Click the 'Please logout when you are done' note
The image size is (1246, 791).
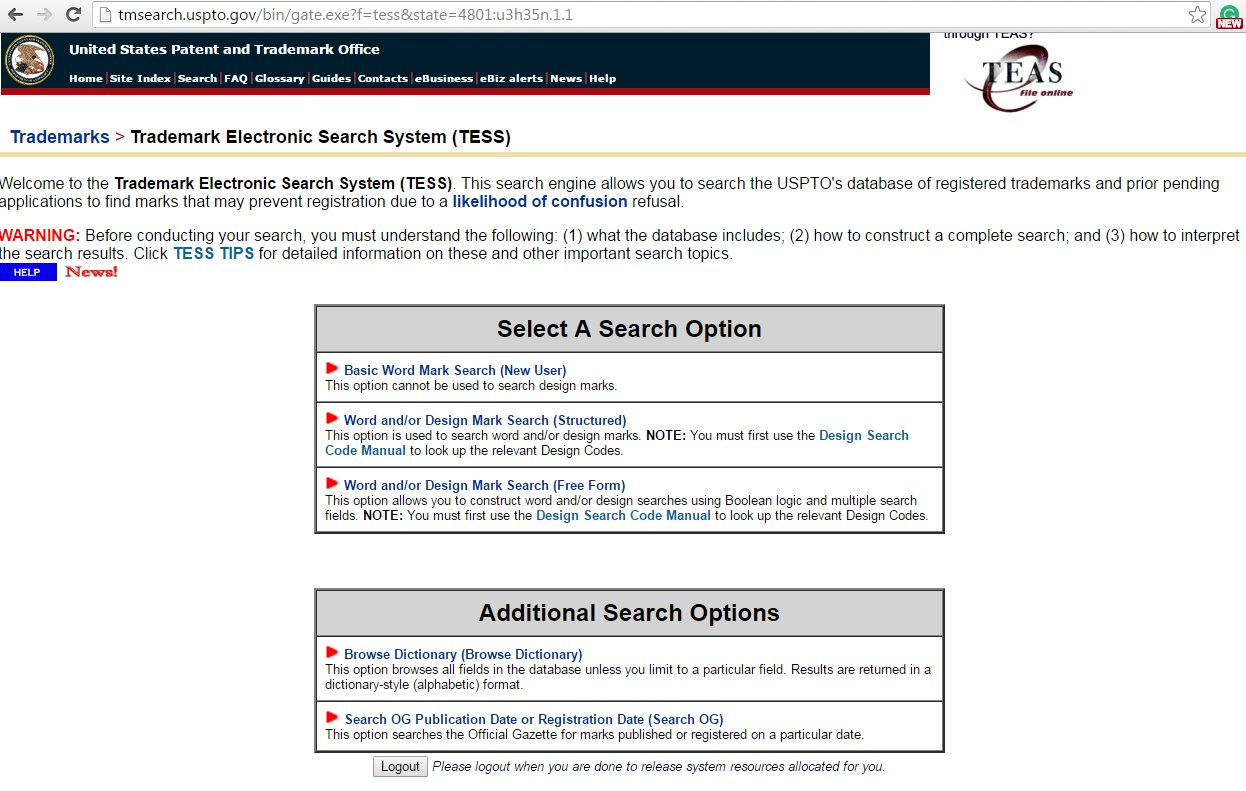(659, 767)
